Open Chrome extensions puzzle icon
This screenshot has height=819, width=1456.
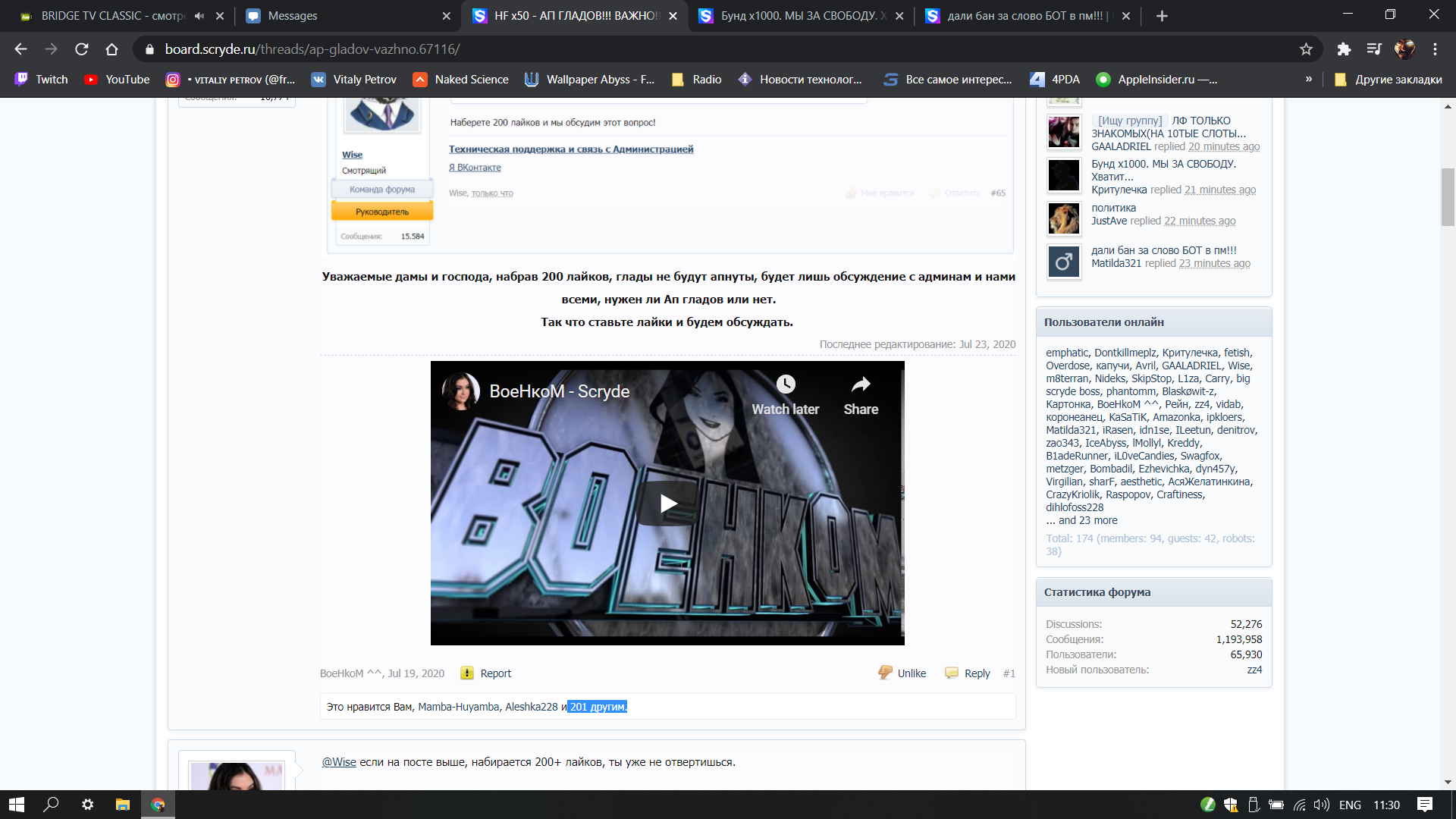(x=1344, y=49)
